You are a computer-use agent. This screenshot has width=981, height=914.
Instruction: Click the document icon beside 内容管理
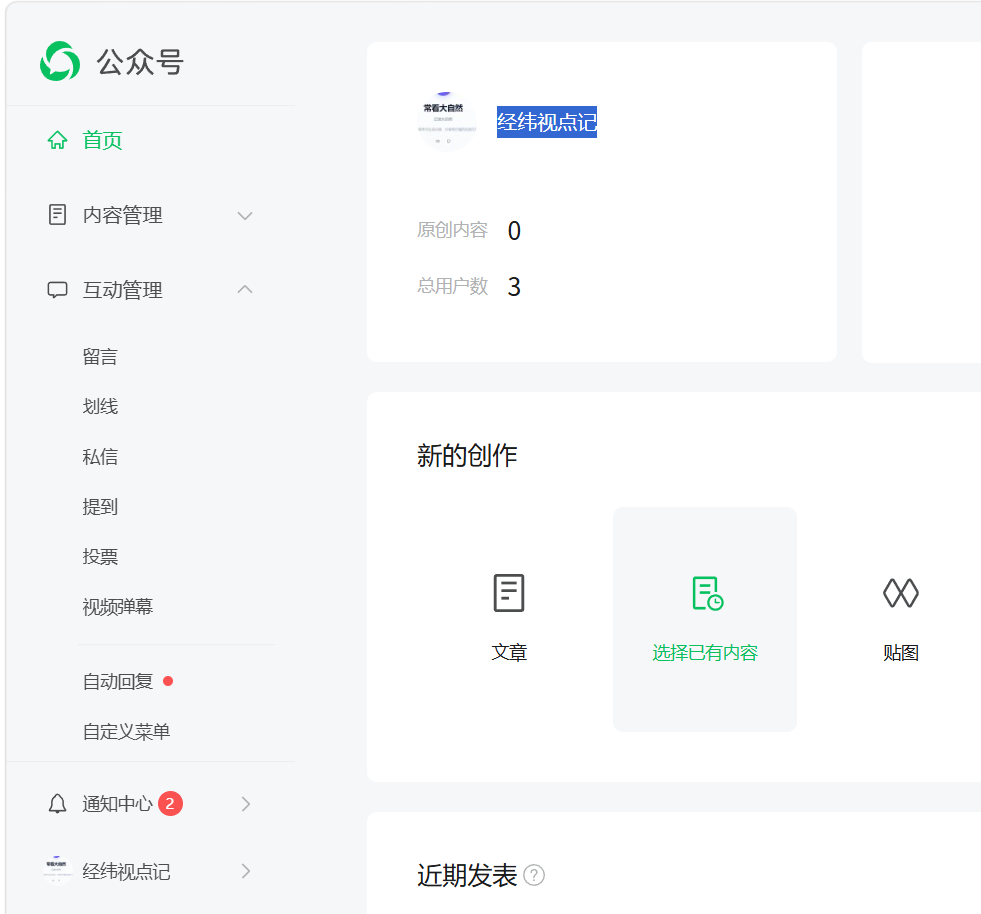[58, 215]
